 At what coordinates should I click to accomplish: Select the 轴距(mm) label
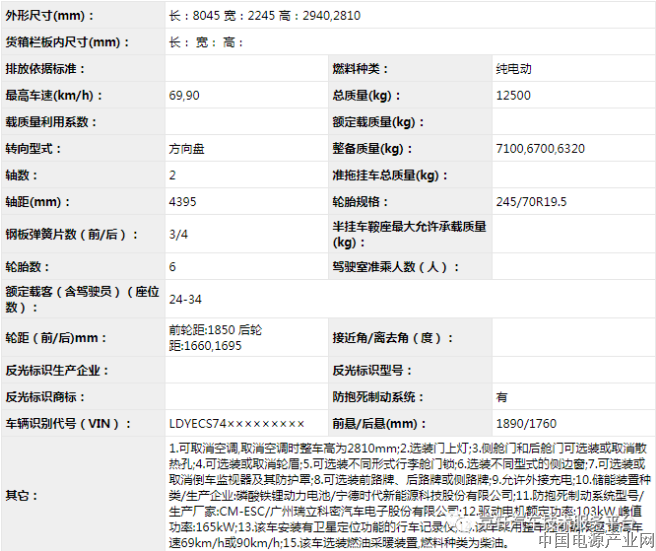point(38,202)
